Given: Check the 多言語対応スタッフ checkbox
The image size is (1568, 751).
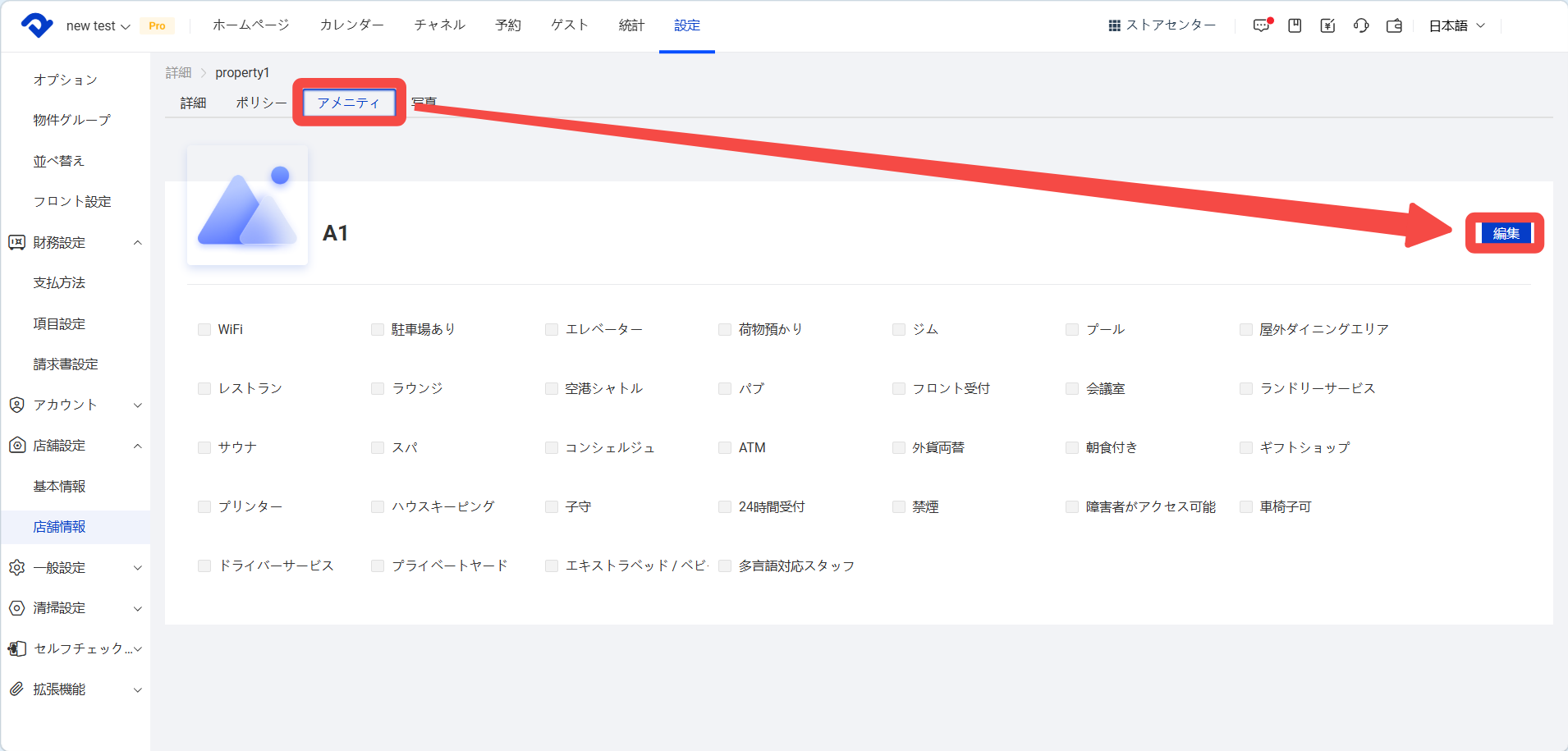Looking at the screenshot, I should pos(725,566).
